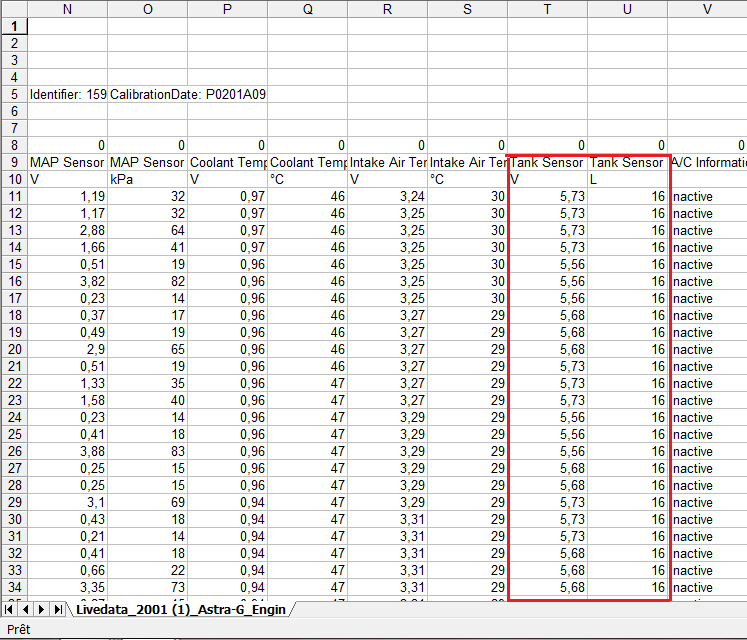Select the Identifier cell in row 5
The width and height of the screenshot is (747, 640).
67,94
